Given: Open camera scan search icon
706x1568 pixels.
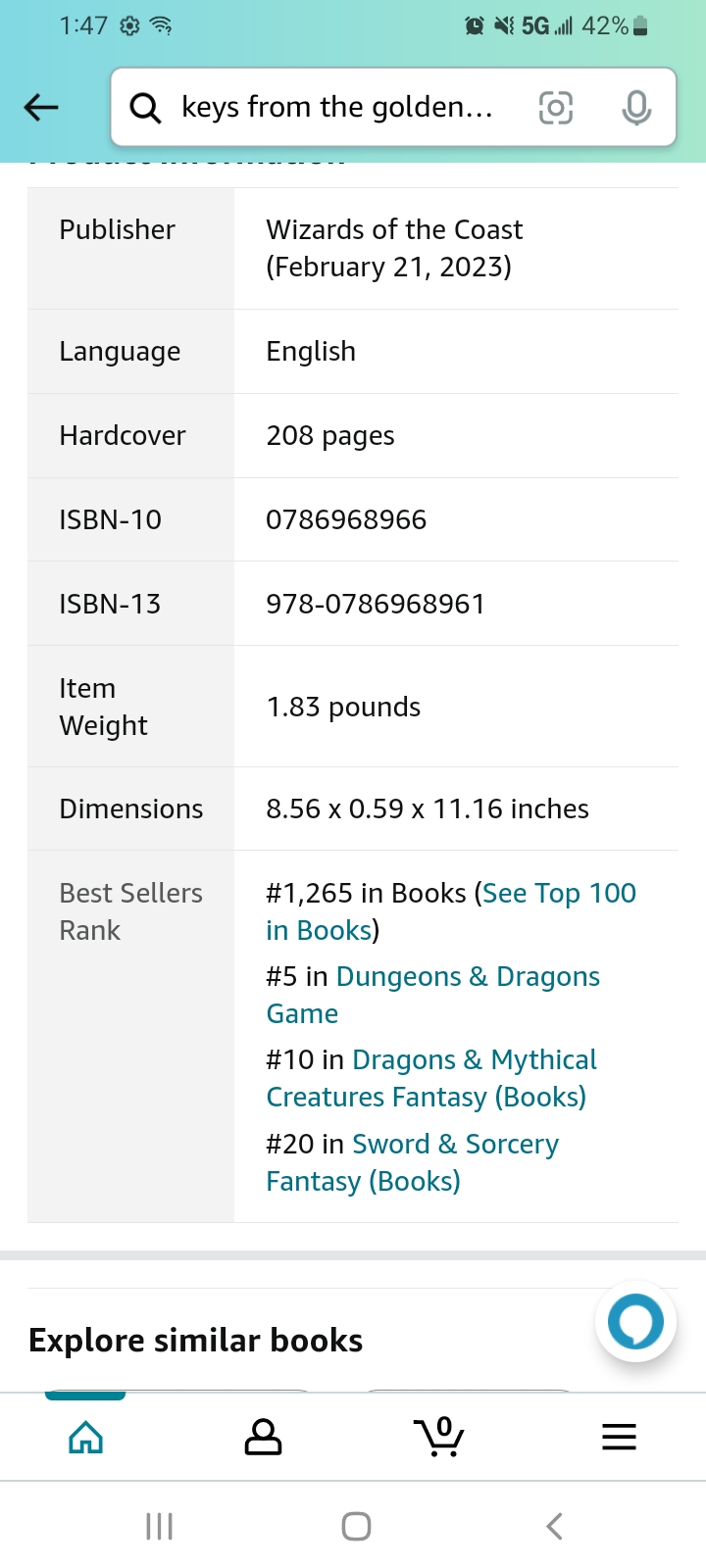Looking at the screenshot, I should pyautogui.click(x=555, y=108).
